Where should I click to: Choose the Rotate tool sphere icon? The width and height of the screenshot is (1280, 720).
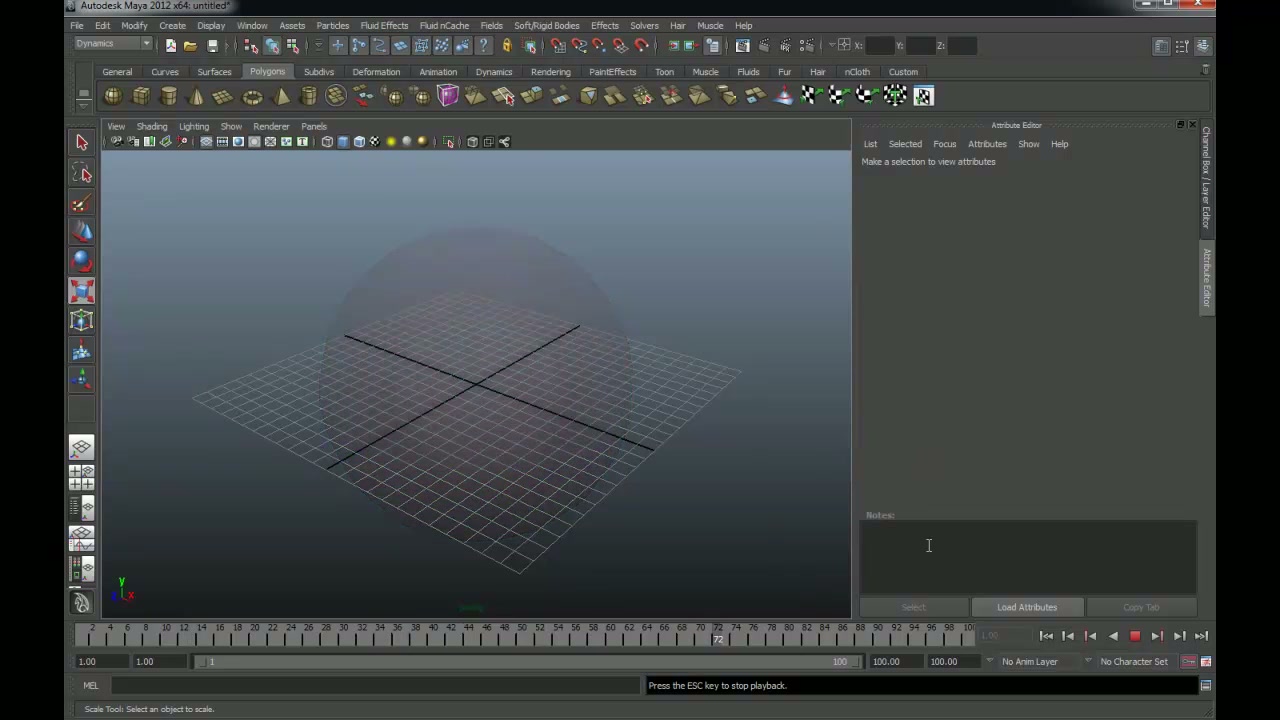point(82,262)
